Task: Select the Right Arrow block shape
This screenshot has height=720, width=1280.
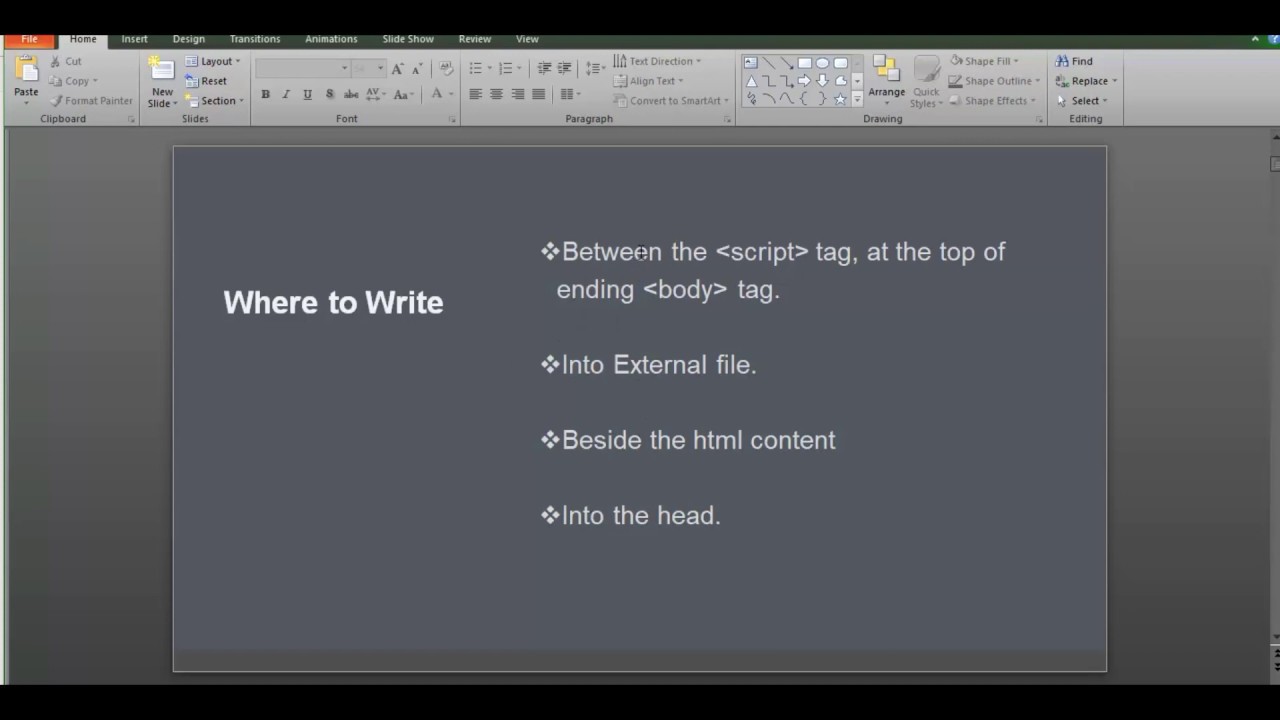Action: click(805, 81)
